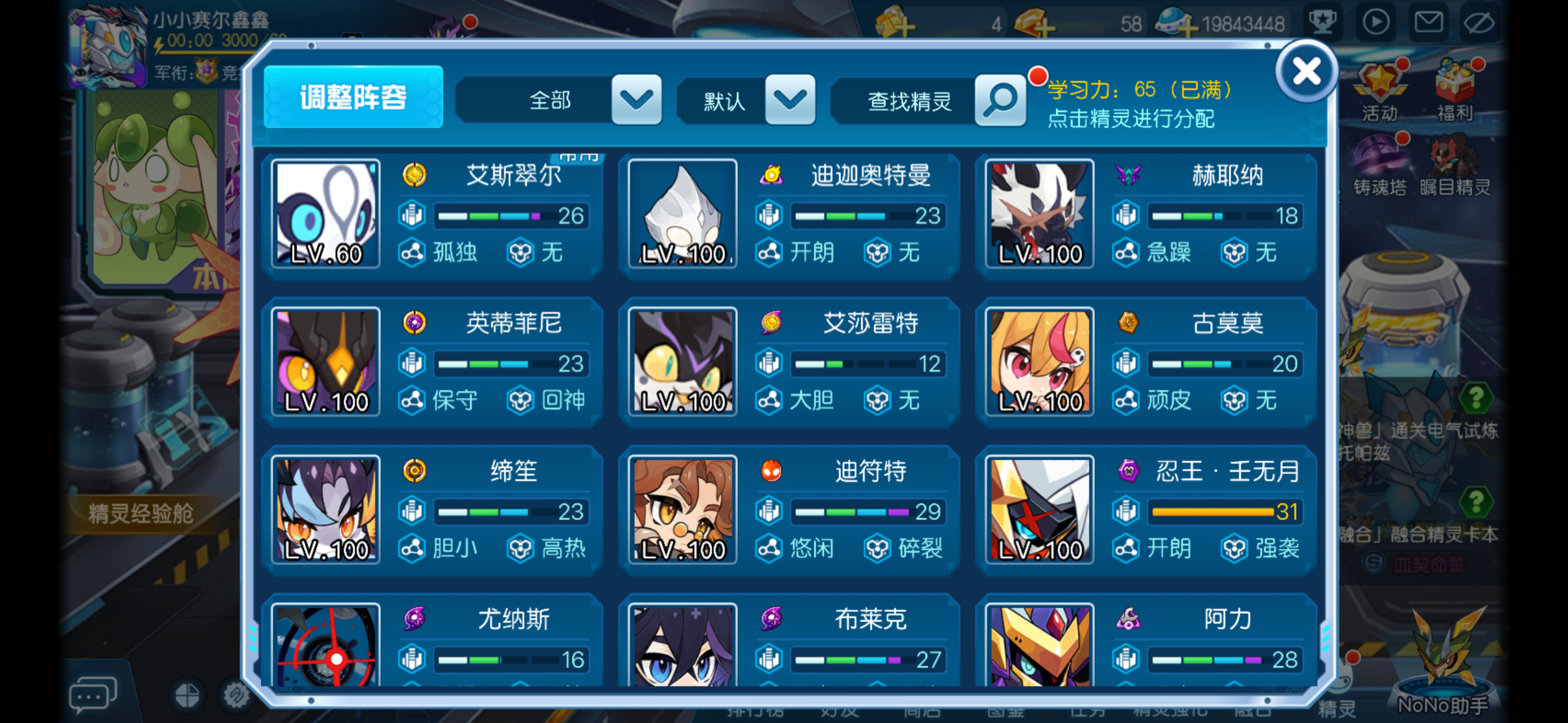Click the magnifier search icon
Viewport: 1568px width, 723px height.
click(x=1000, y=100)
